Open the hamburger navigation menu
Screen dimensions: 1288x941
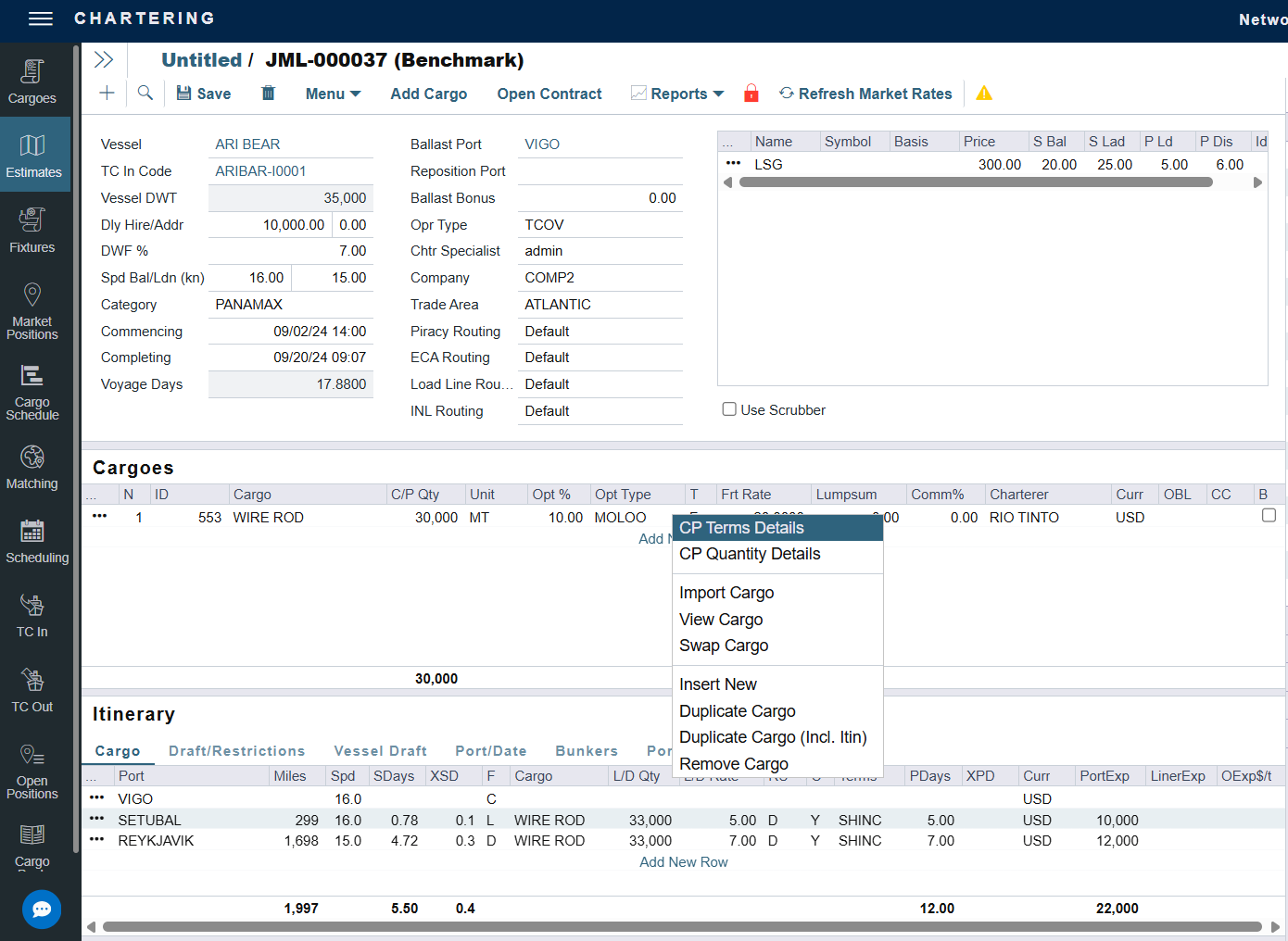coord(41,19)
